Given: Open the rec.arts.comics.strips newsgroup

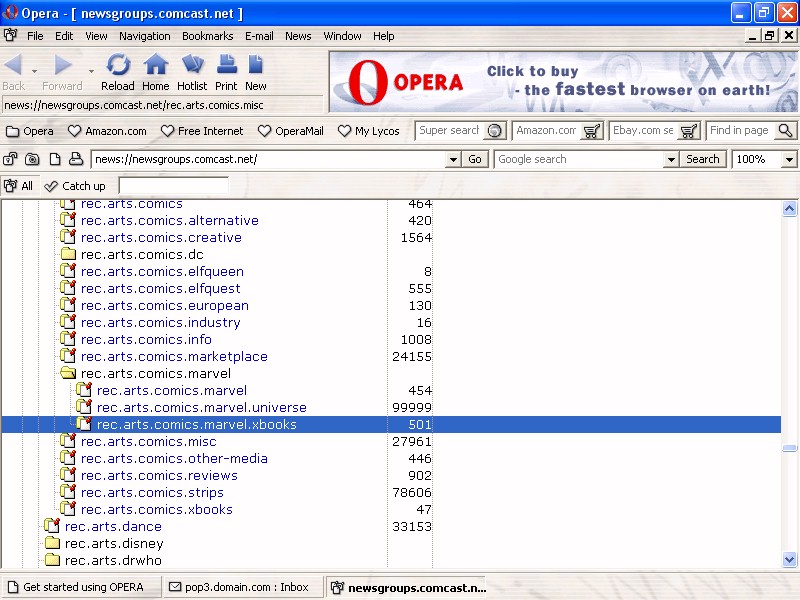Looking at the screenshot, I should click(x=153, y=492).
